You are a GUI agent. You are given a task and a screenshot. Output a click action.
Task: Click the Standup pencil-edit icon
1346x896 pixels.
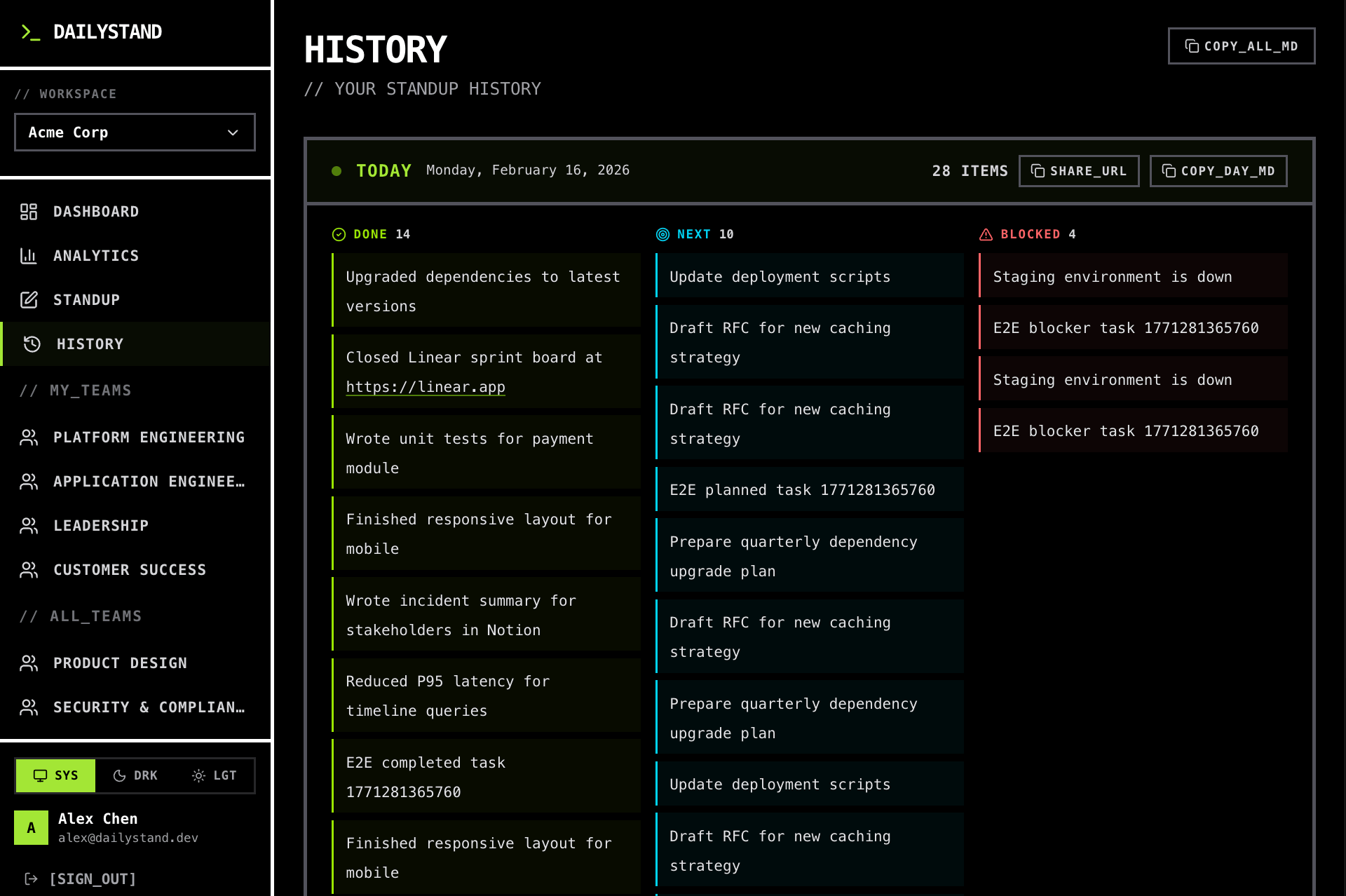point(29,300)
